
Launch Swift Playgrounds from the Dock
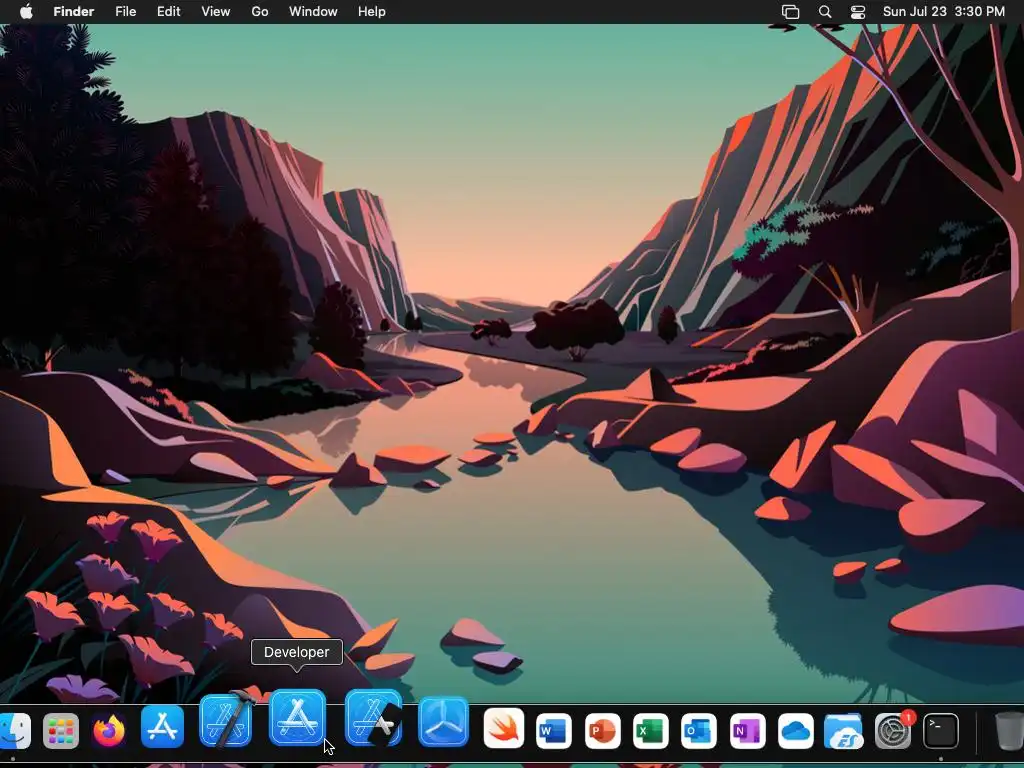(504, 728)
